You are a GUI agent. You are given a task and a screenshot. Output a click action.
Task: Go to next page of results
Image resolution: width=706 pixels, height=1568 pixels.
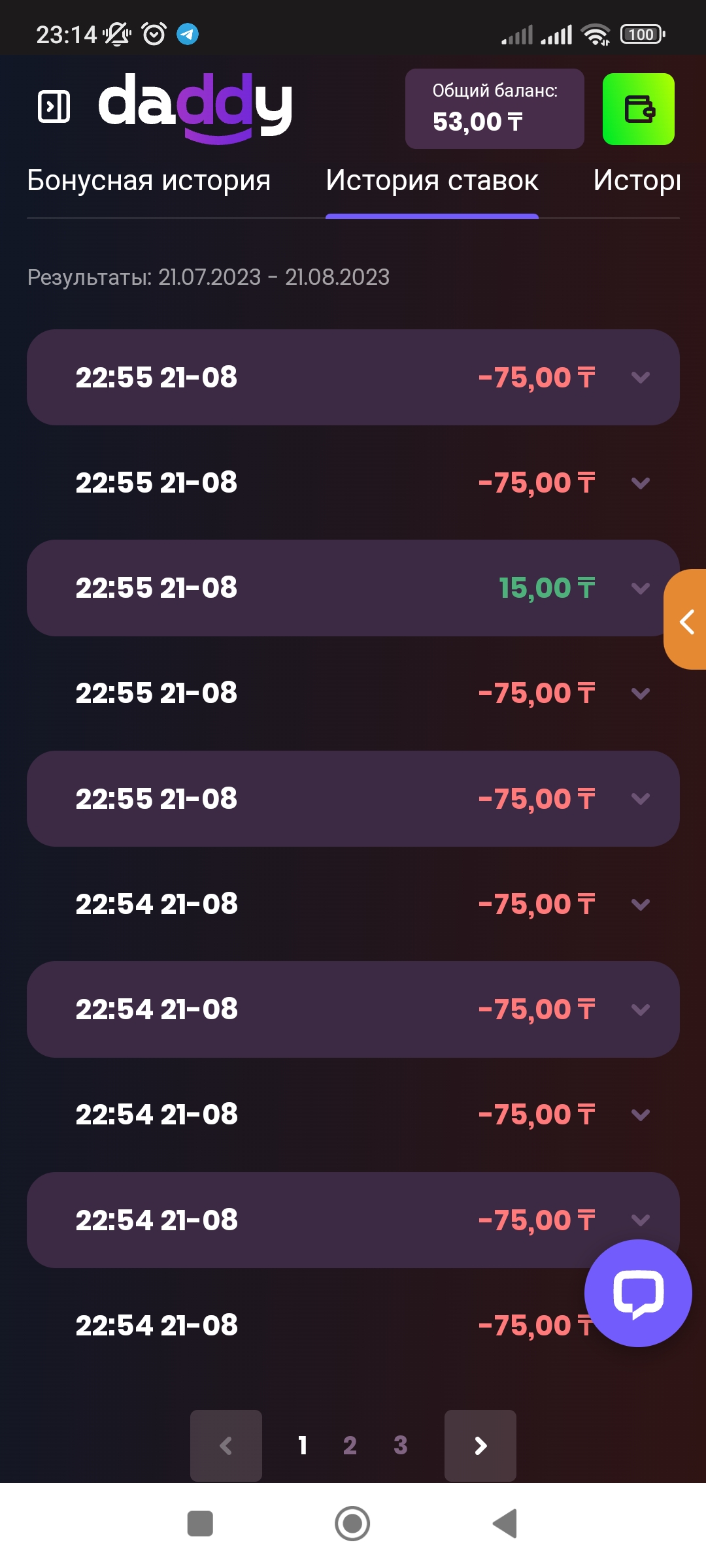pyautogui.click(x=480, y=1445)
